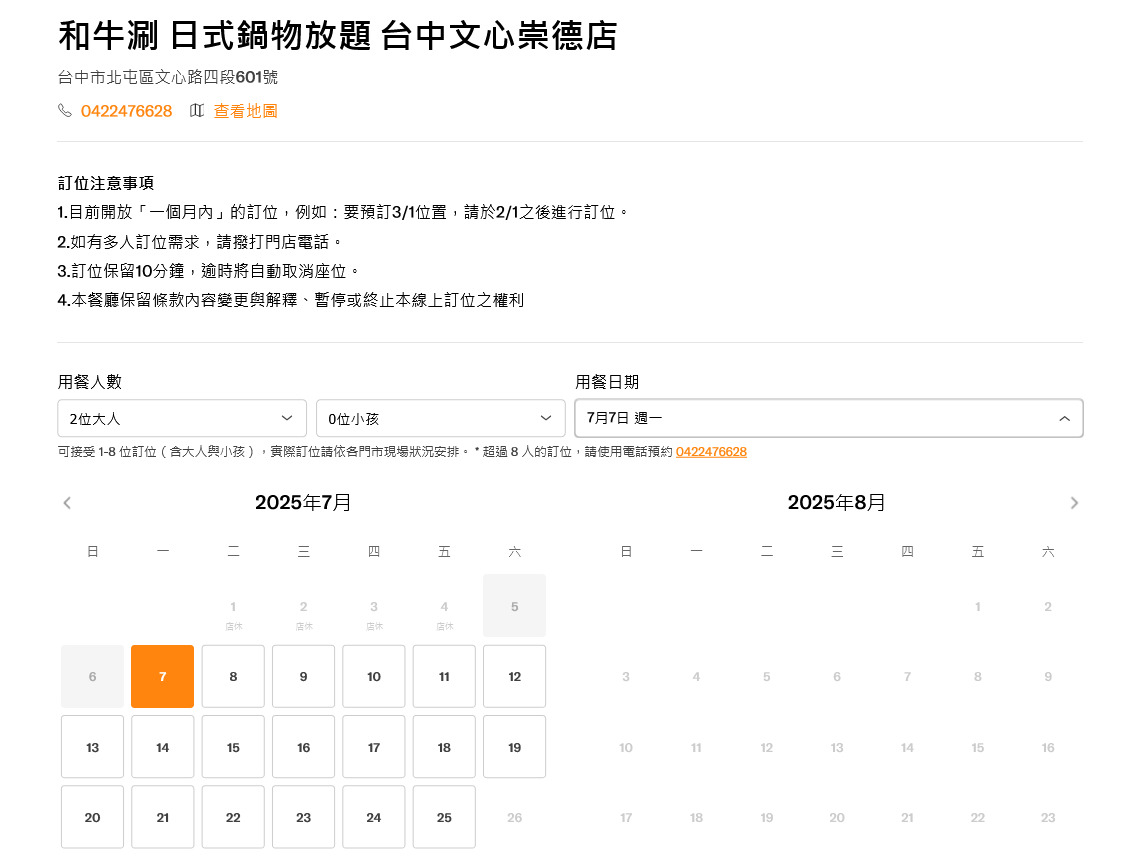Choose July 10 as dining date

pyautogui.click(x=374, y=677)
